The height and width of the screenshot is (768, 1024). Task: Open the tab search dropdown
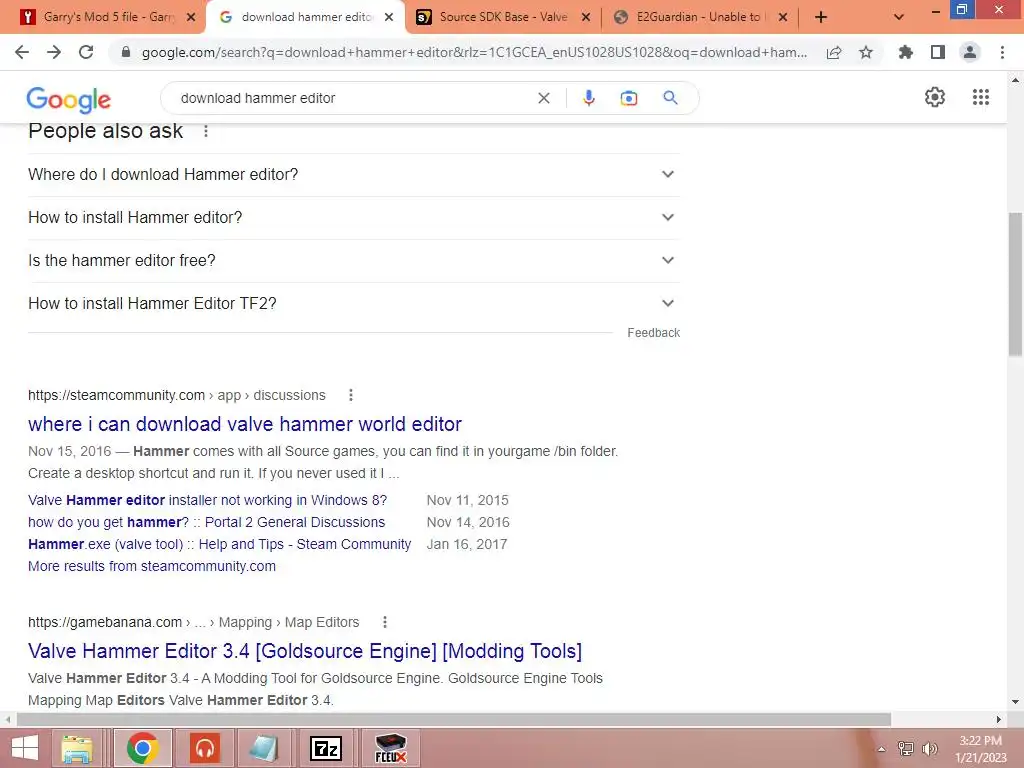[899, 17]
